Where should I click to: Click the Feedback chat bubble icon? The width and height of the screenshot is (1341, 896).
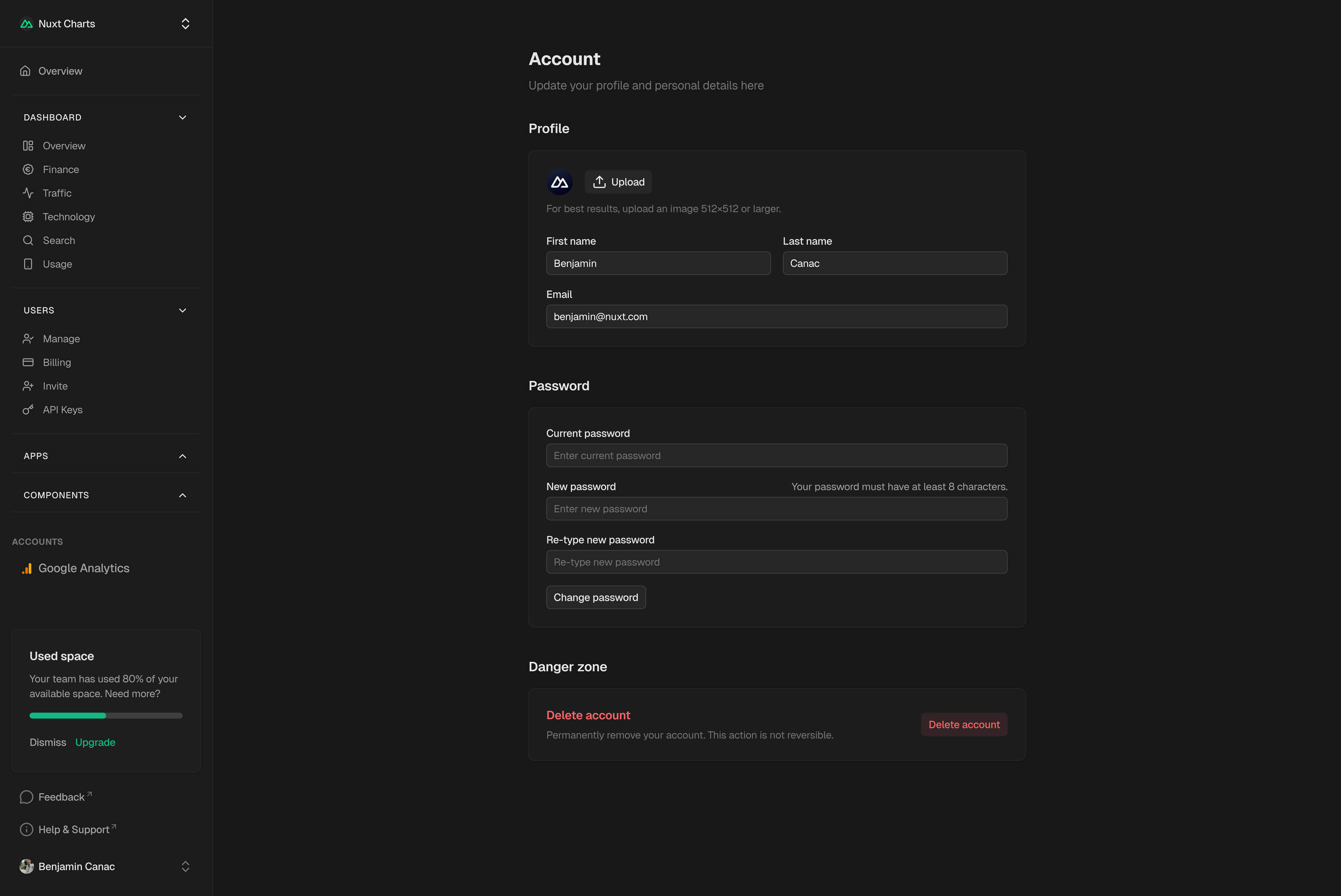(26, 797)
